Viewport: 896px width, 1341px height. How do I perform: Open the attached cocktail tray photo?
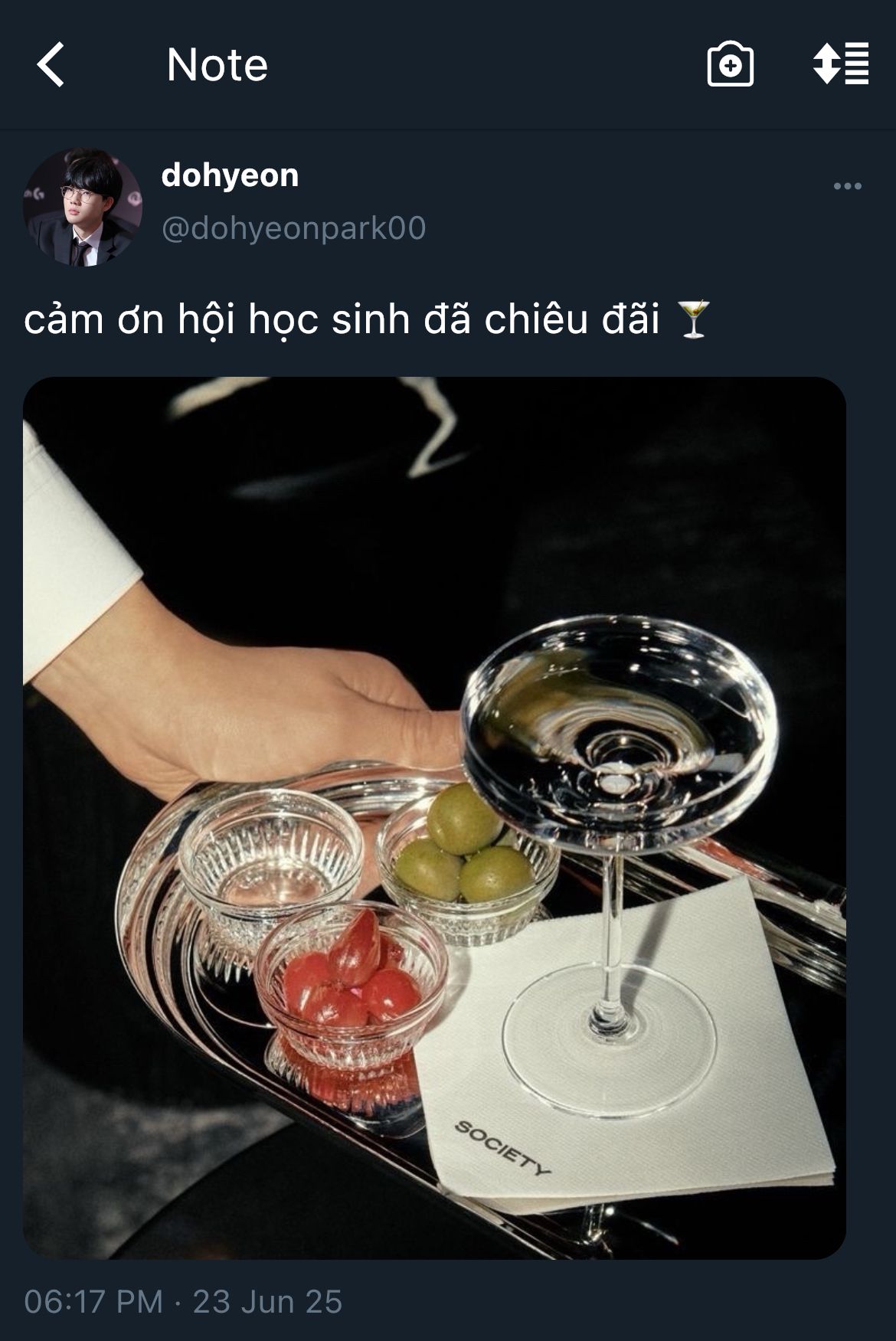coord(434,818)
